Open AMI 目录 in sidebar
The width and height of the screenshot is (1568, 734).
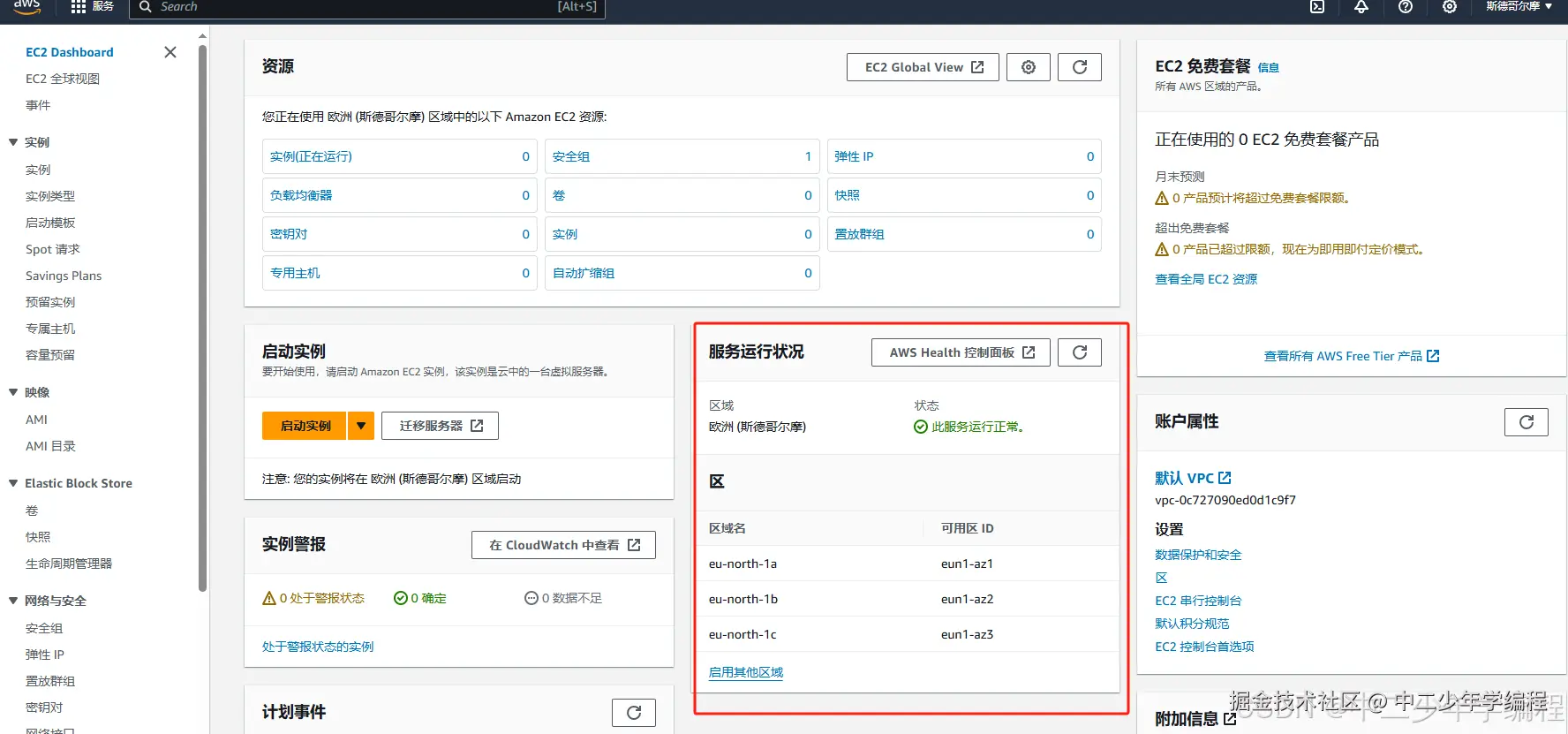[50, 446]
